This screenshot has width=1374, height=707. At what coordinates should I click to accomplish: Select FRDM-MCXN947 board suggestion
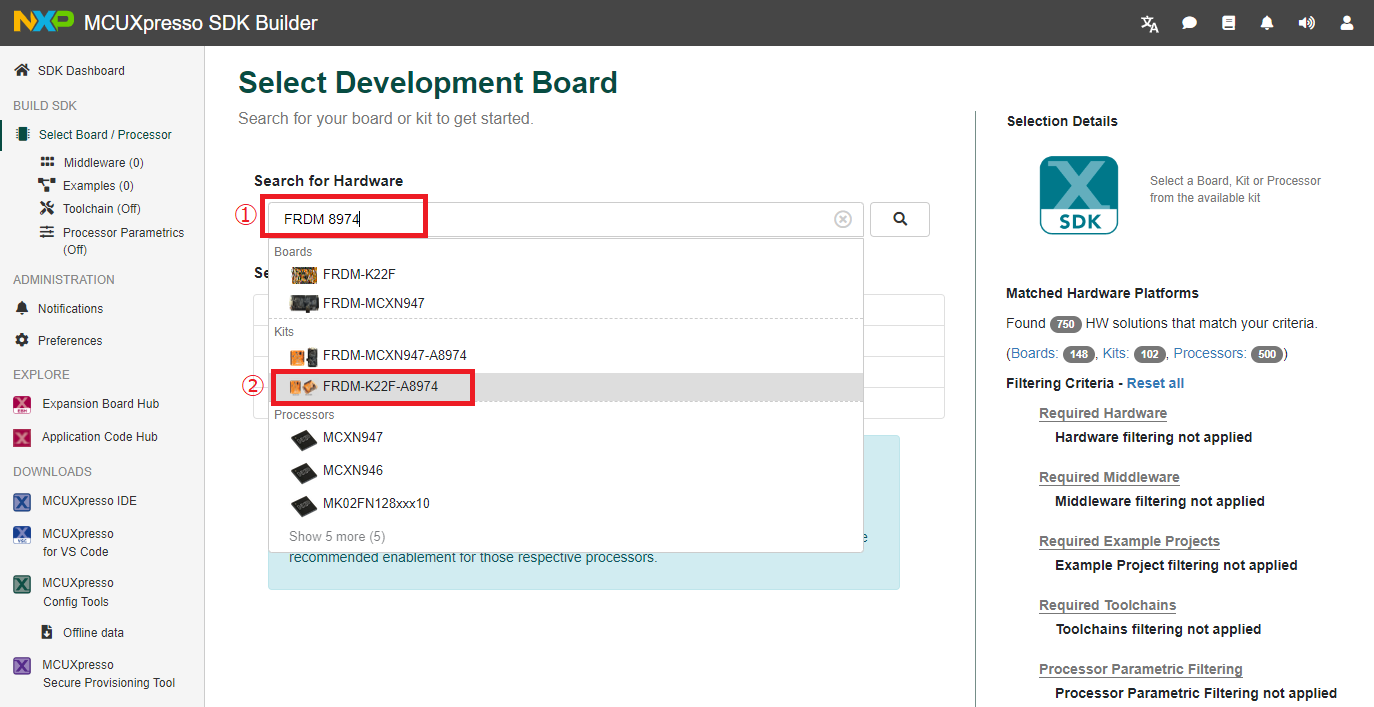pos(373,303)
